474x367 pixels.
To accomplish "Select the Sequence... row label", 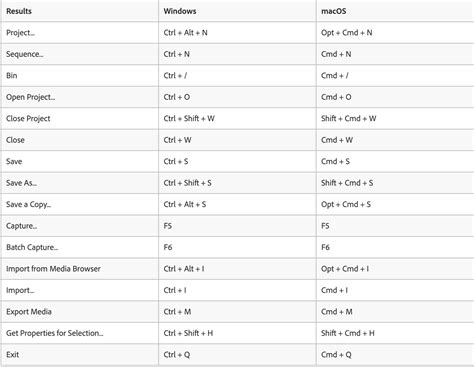I will click(x=25, y=54).
